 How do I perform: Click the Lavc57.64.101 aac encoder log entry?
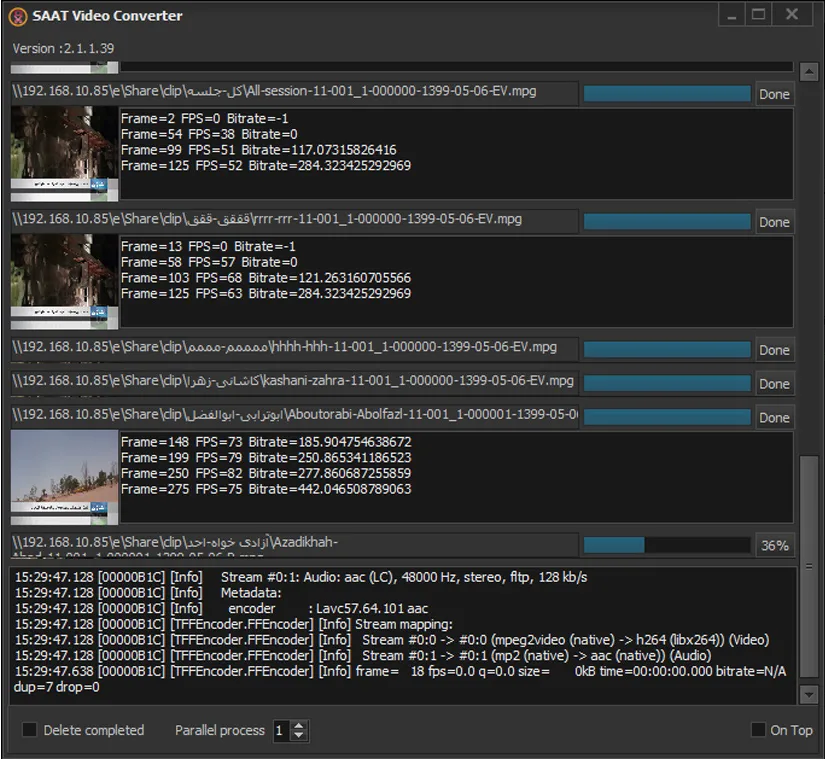[x=221, y=608]
